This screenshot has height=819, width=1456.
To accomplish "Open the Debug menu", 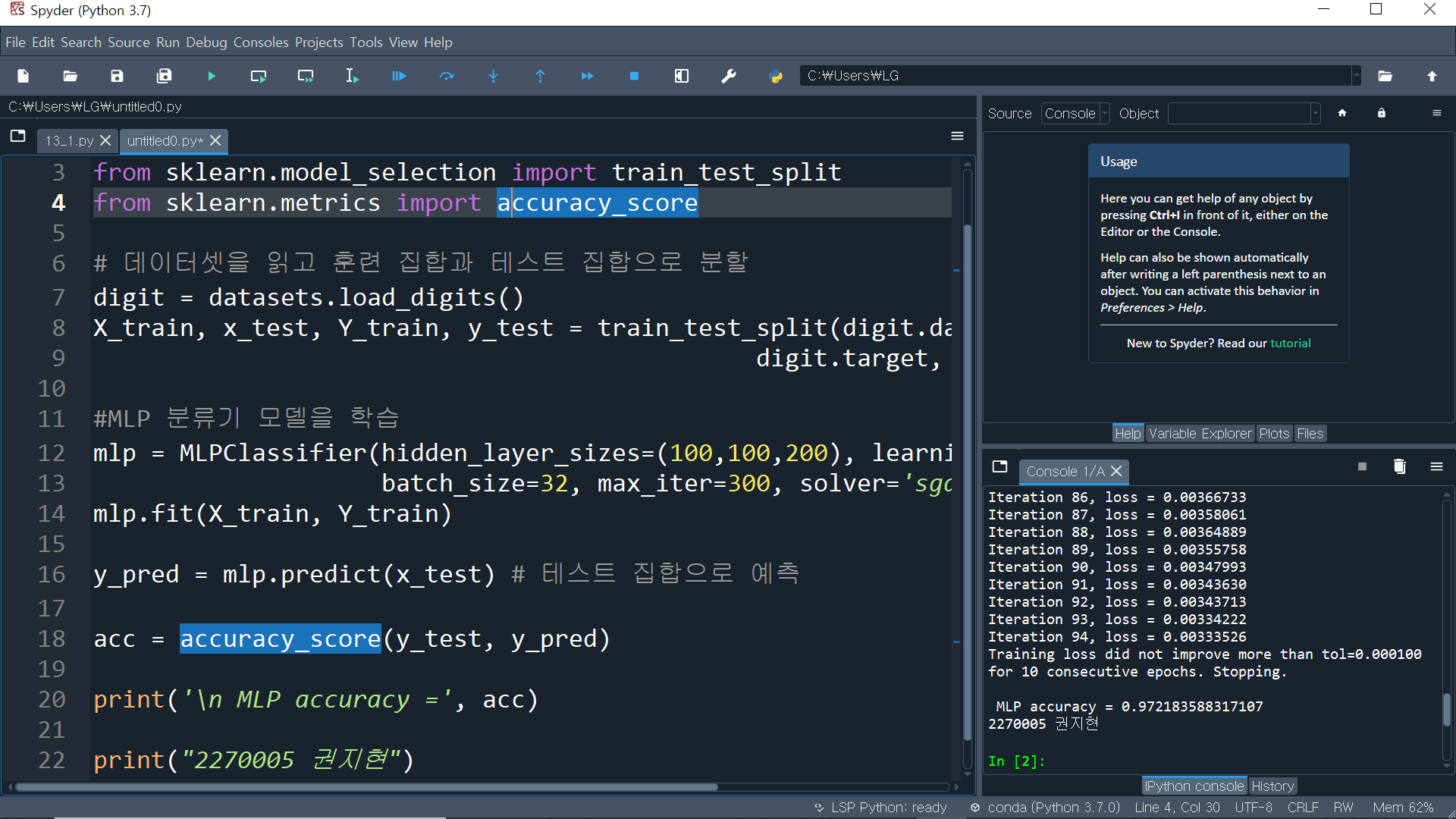I will coord(206,42).
